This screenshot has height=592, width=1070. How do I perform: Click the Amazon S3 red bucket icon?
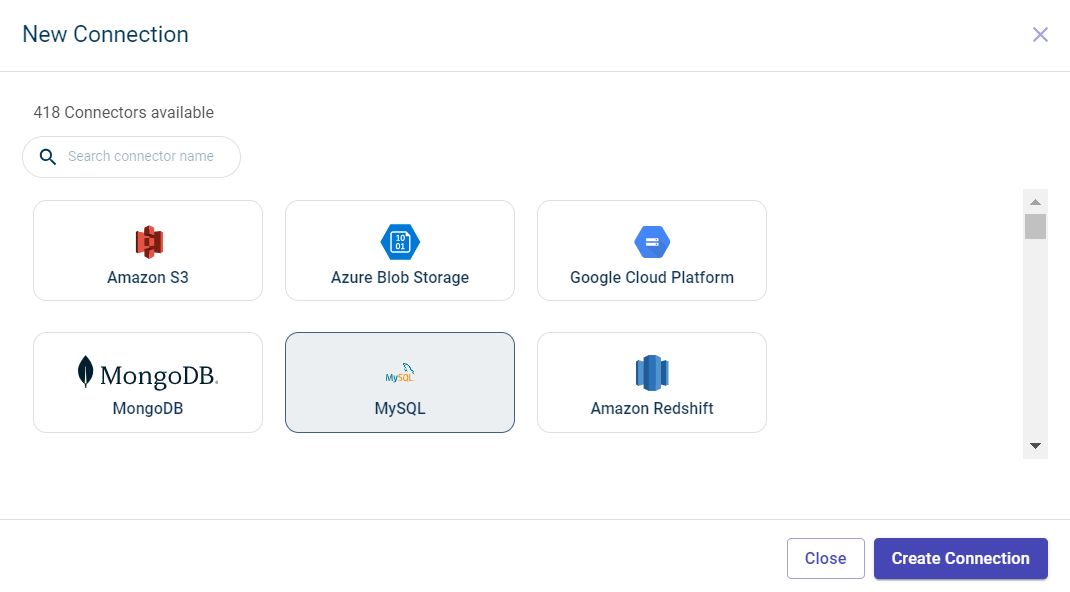pos(148,241)
